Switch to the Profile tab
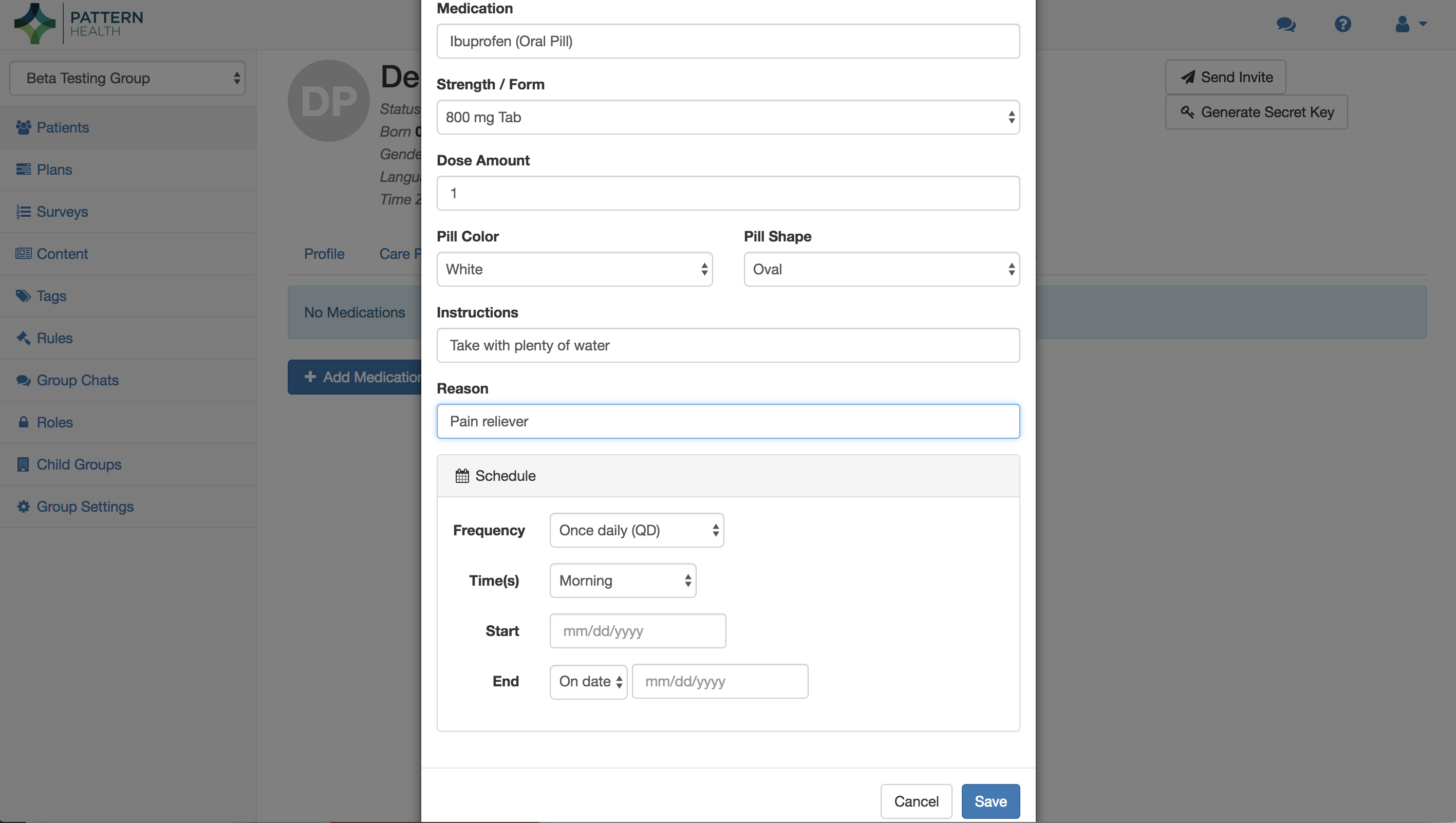The height and width of the screenshot is (823, 1456). (324, 254)
